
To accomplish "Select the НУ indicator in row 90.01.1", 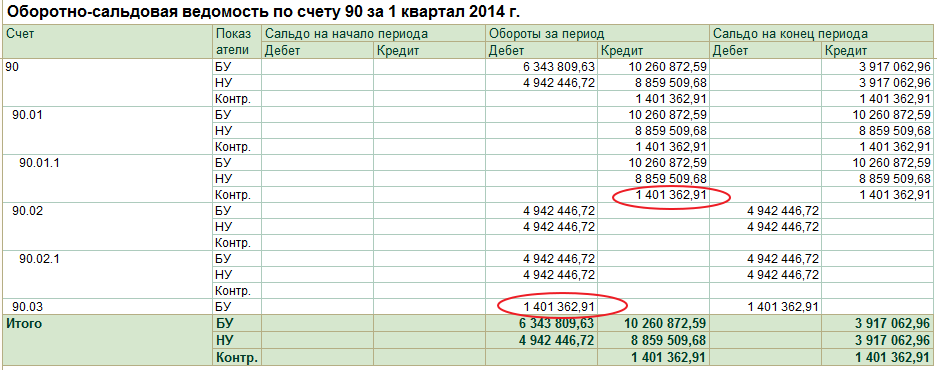I will pos(223,179).
